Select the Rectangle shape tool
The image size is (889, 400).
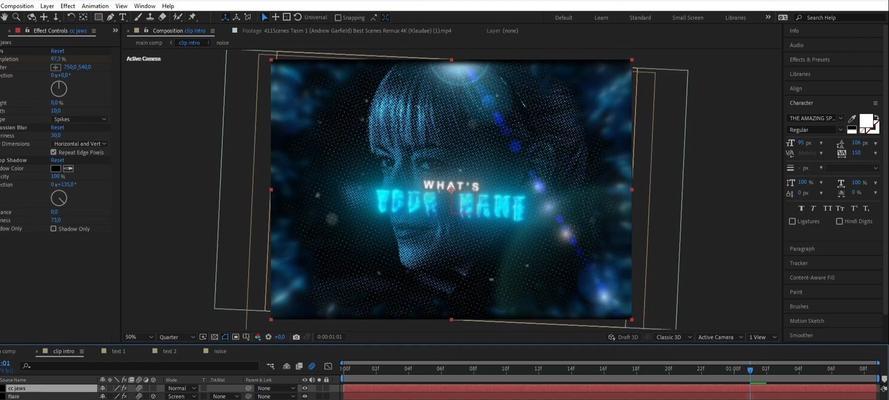click(x=99, y=17)
